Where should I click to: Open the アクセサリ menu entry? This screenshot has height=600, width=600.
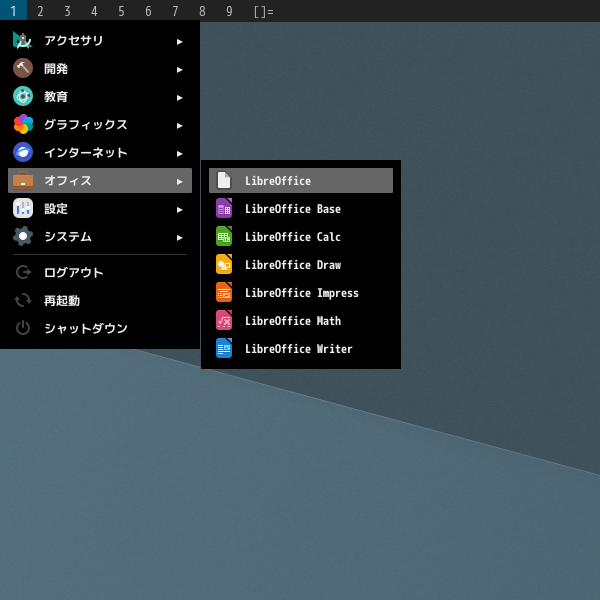100,41
